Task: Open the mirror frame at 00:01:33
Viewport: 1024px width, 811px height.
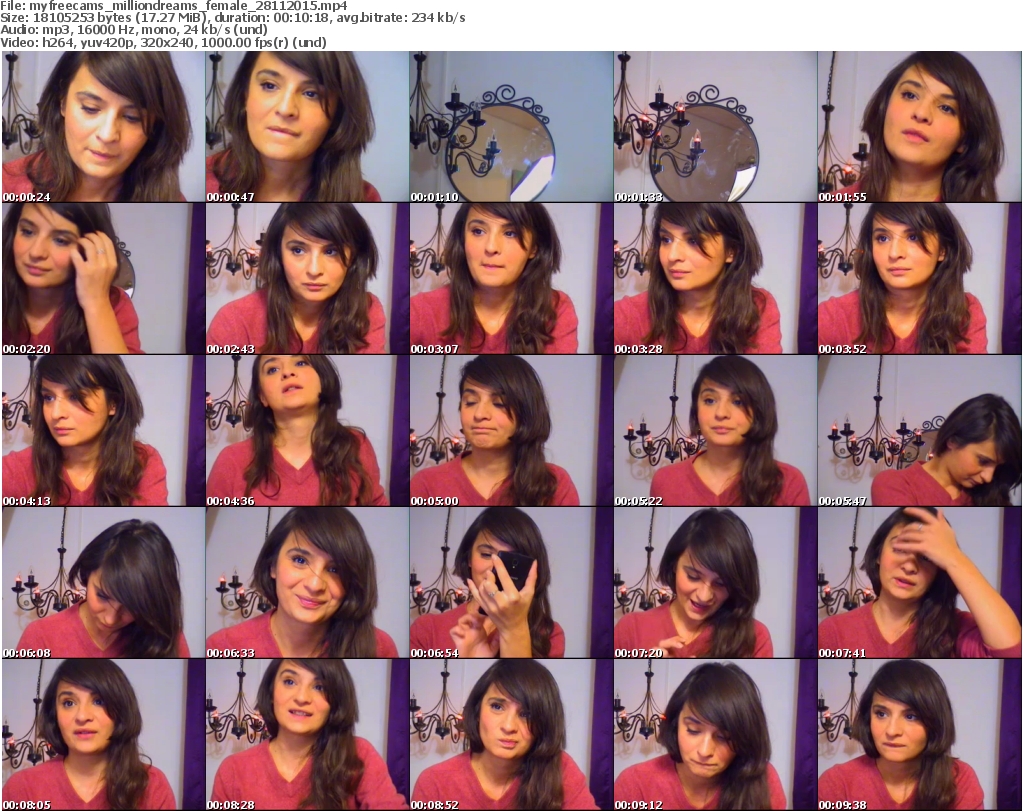Action: click(x=715, y=127)
